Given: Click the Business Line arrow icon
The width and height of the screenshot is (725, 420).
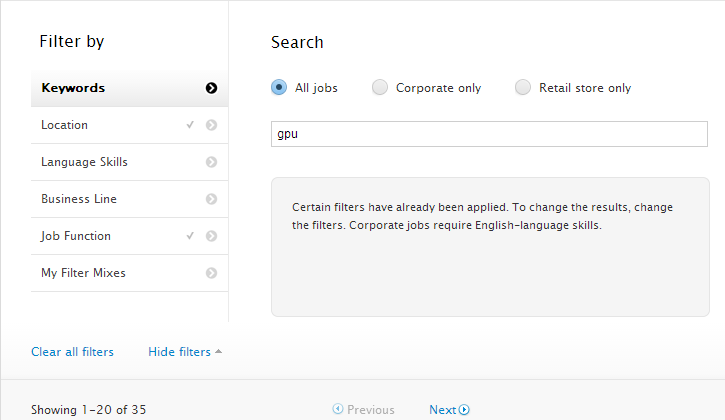Looking at the screenshot, I should pos(211,199).
